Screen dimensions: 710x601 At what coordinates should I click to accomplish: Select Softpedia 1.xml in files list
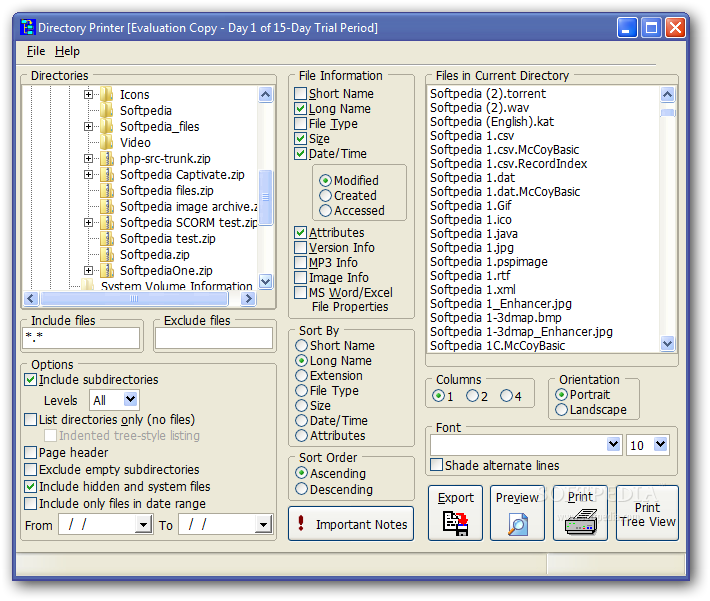(x=473, y=289)
